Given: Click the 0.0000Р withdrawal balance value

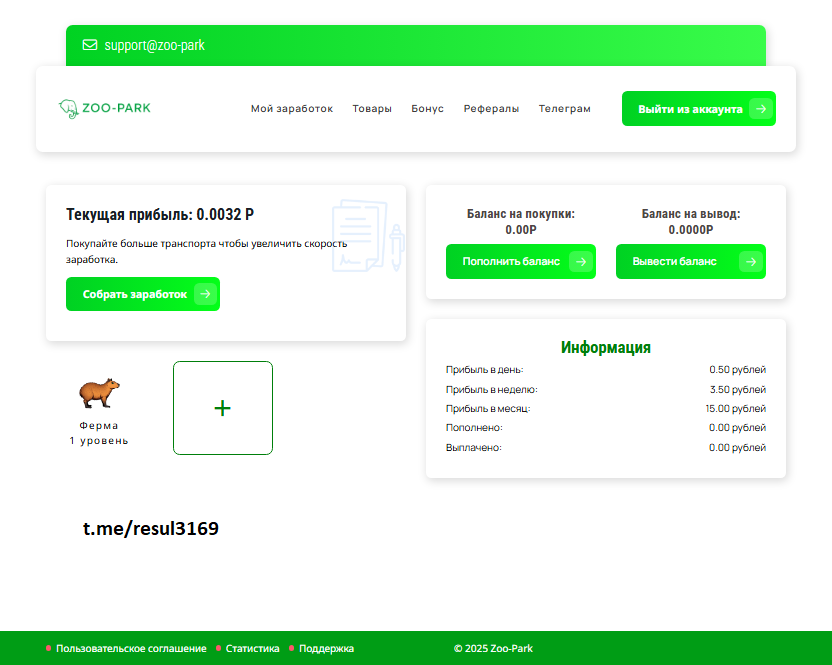Looking at the screenshot, I should [x=691, y=230].
